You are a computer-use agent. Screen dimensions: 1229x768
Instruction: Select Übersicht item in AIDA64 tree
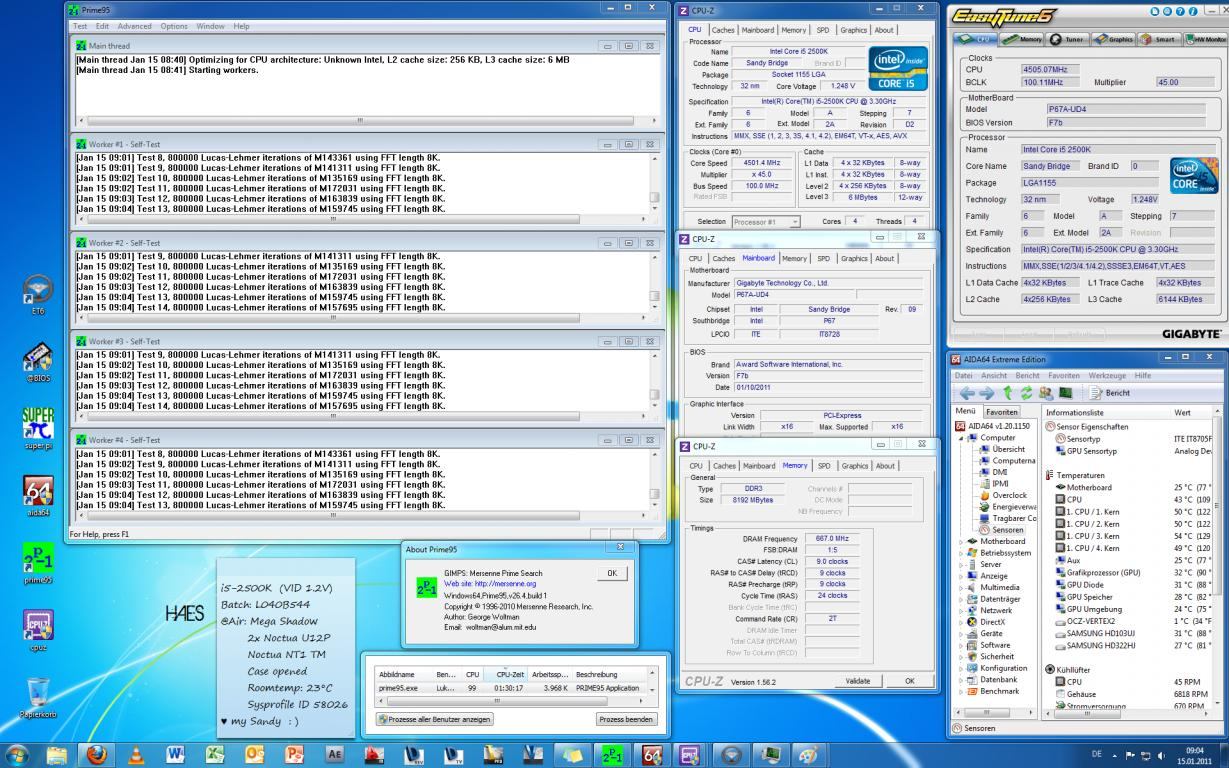point(1001,449)
